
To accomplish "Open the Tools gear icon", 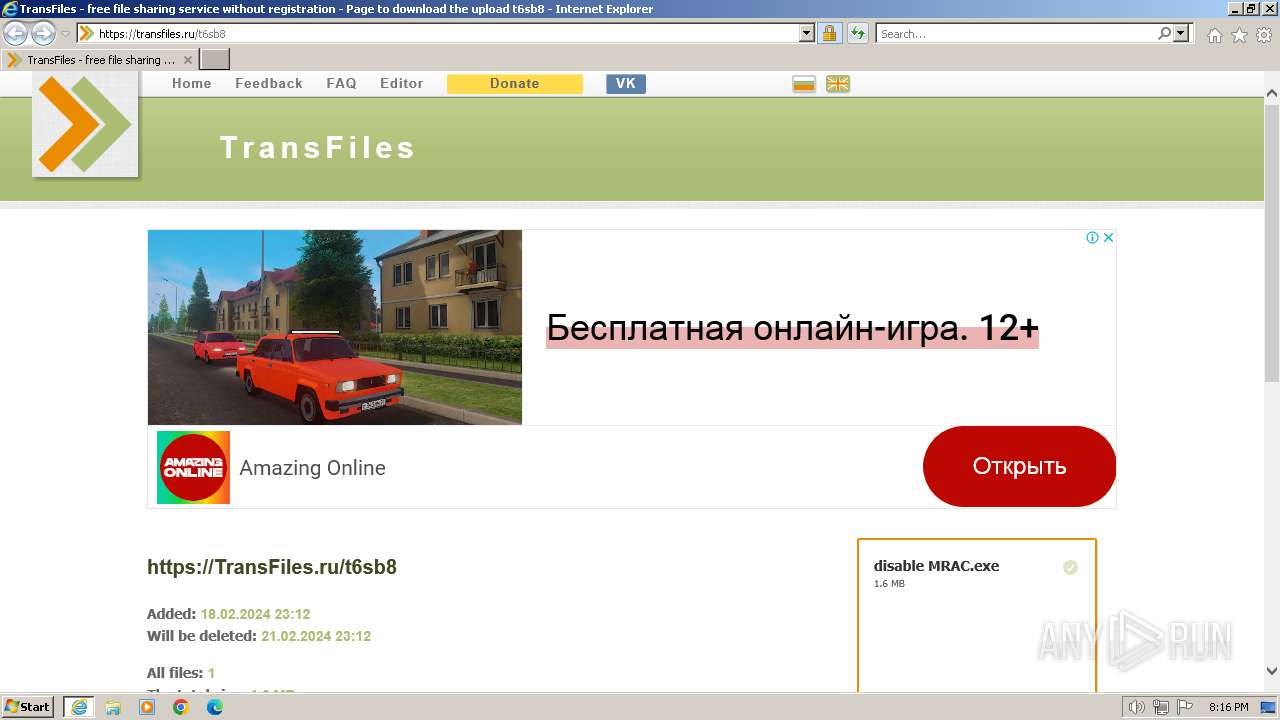I will point(1264,35).
